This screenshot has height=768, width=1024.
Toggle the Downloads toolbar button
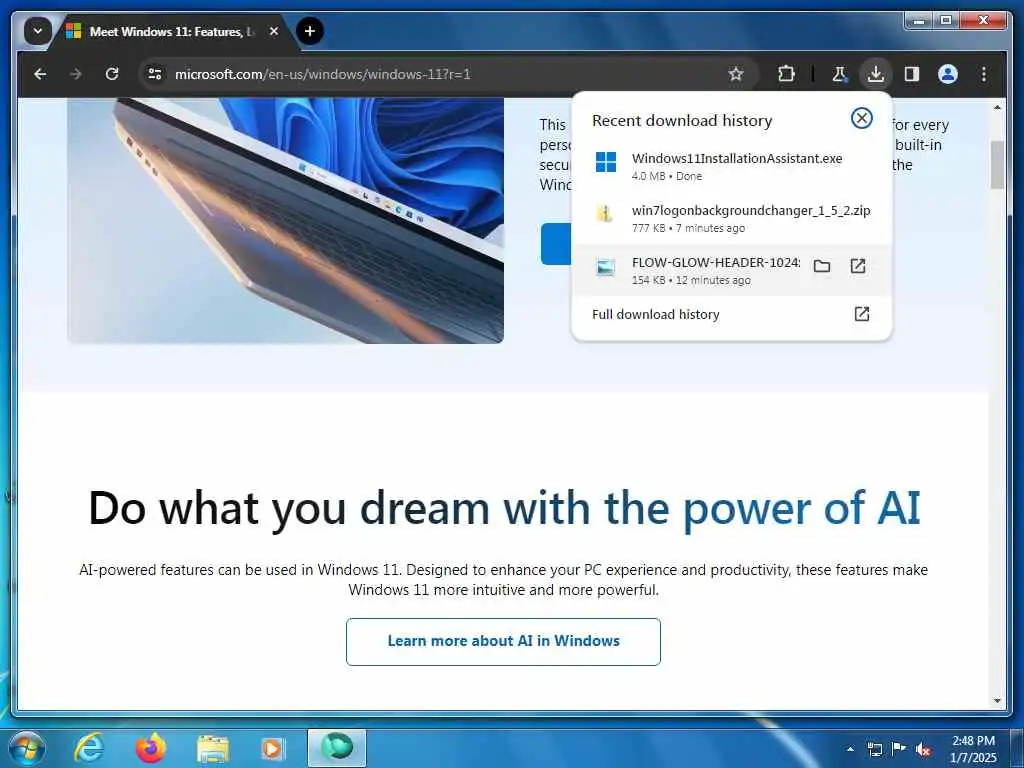pos(876,74)
